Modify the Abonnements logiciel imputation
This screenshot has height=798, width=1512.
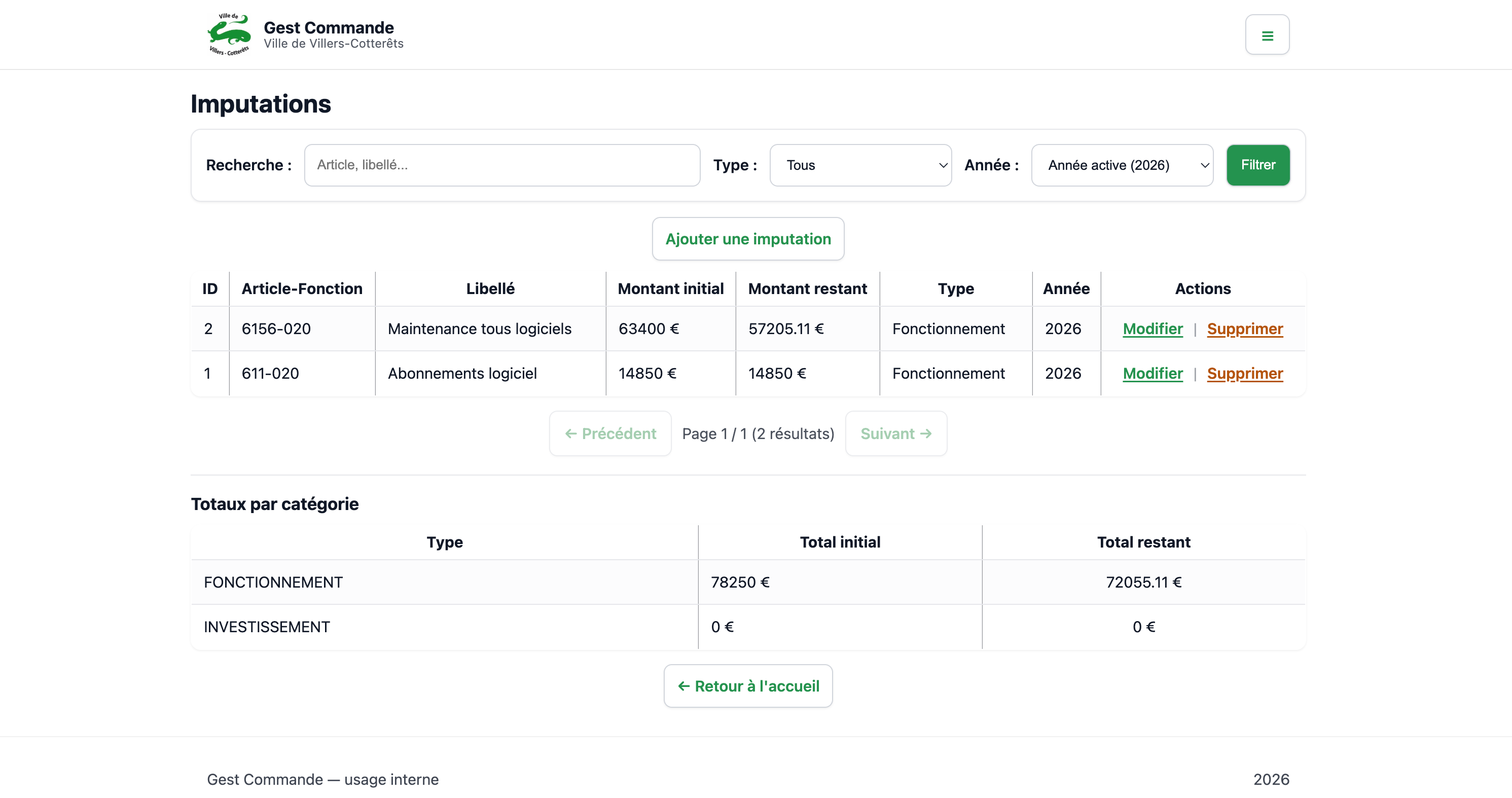point(1152,373)
